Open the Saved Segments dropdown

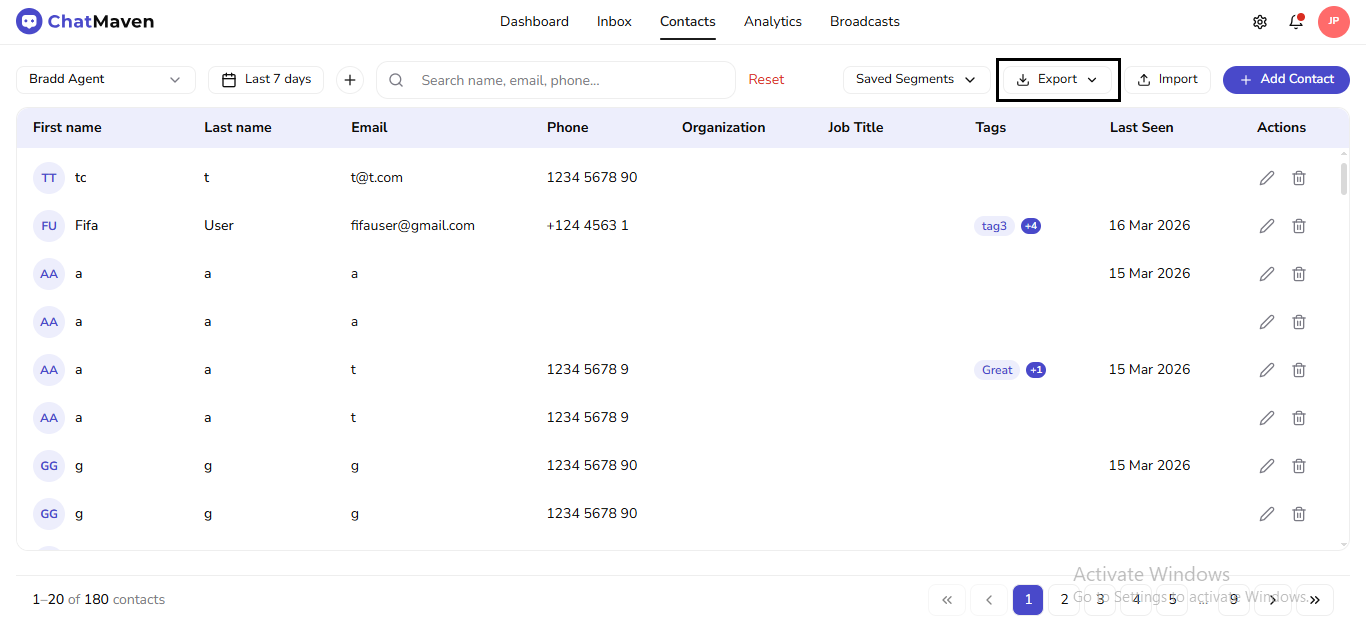[915, 79]
